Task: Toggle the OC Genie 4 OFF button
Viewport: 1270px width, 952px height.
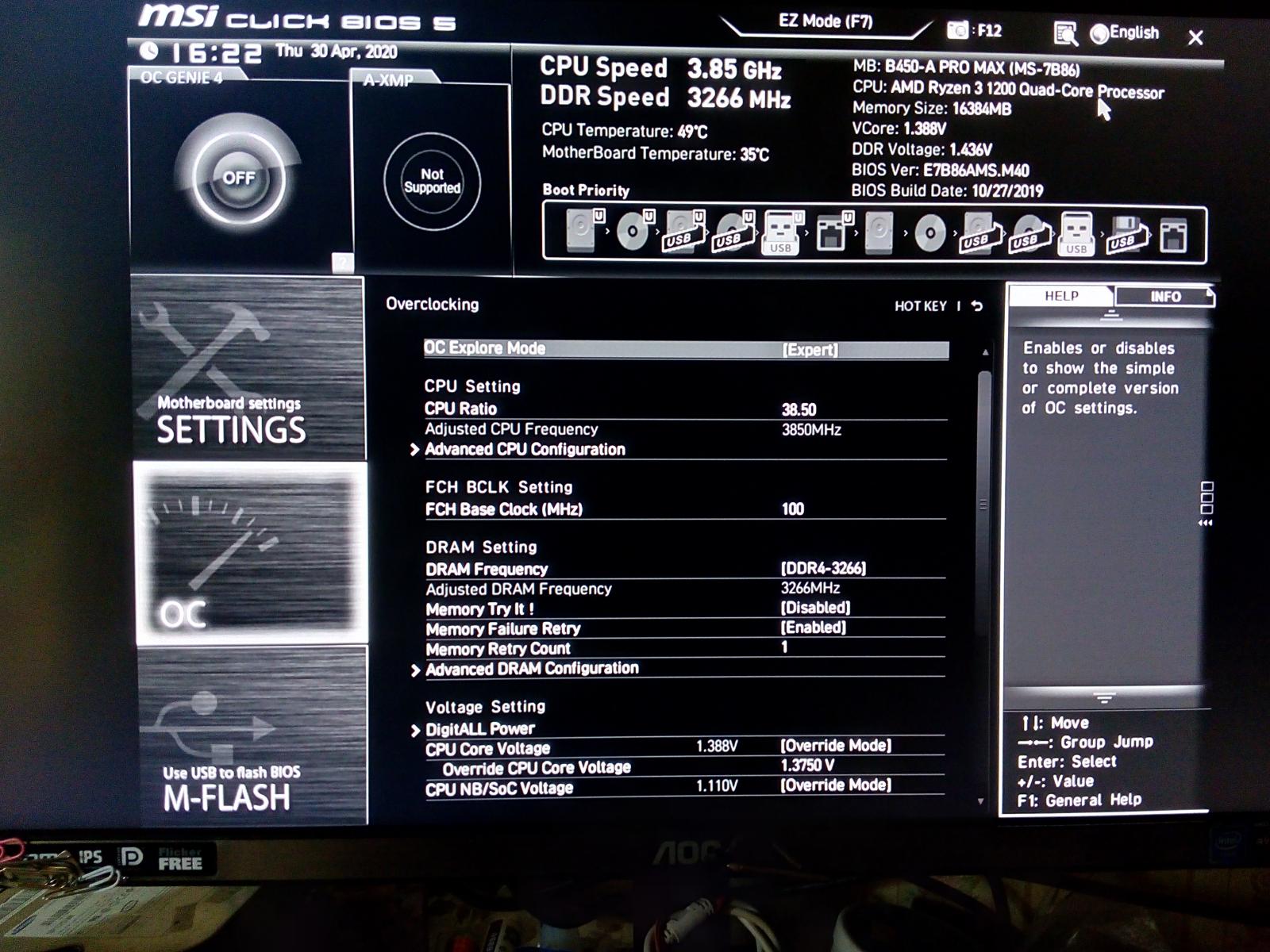Action: tap(238, 178)
